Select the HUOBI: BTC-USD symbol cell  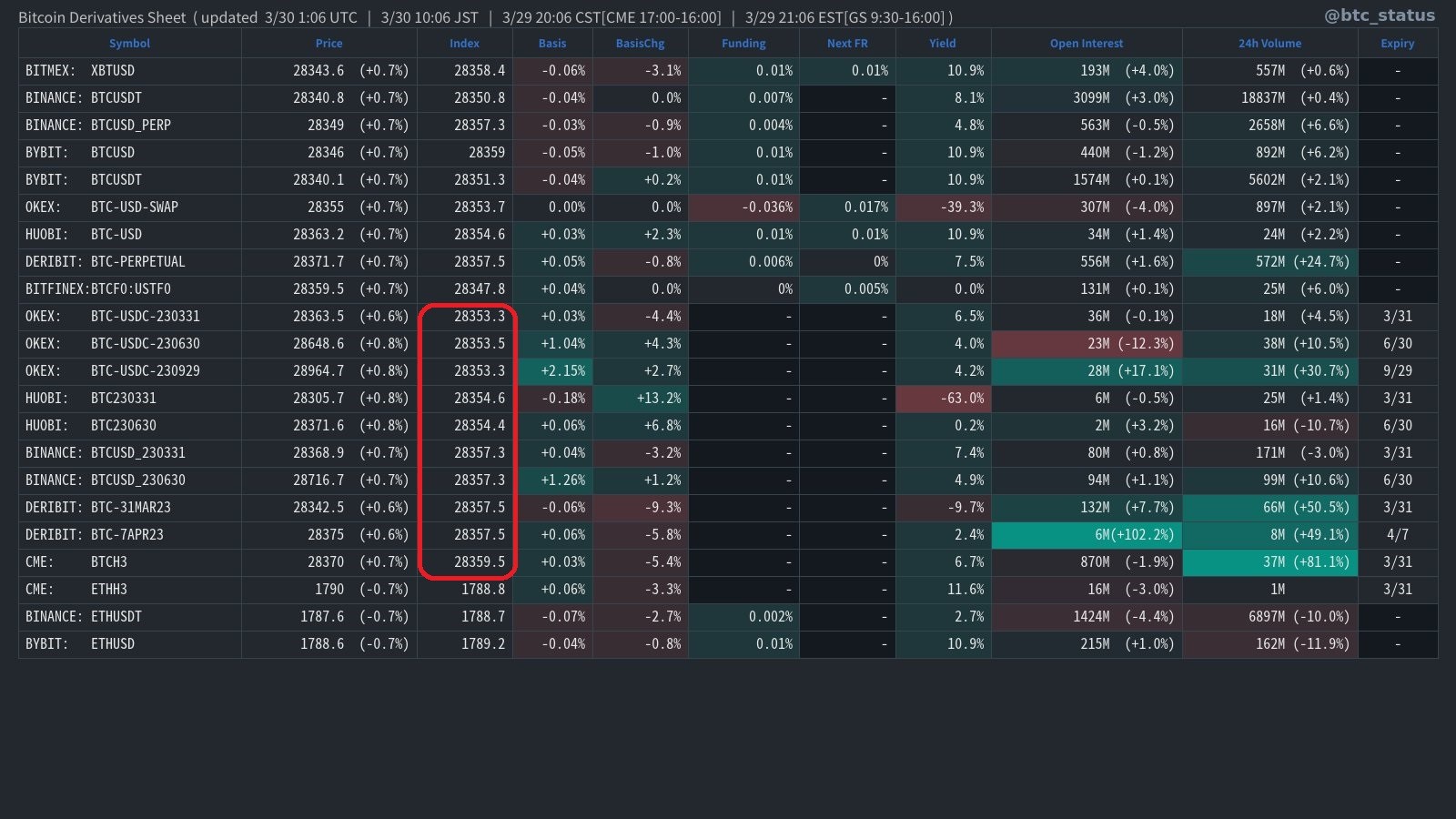[x=130, y=235]
